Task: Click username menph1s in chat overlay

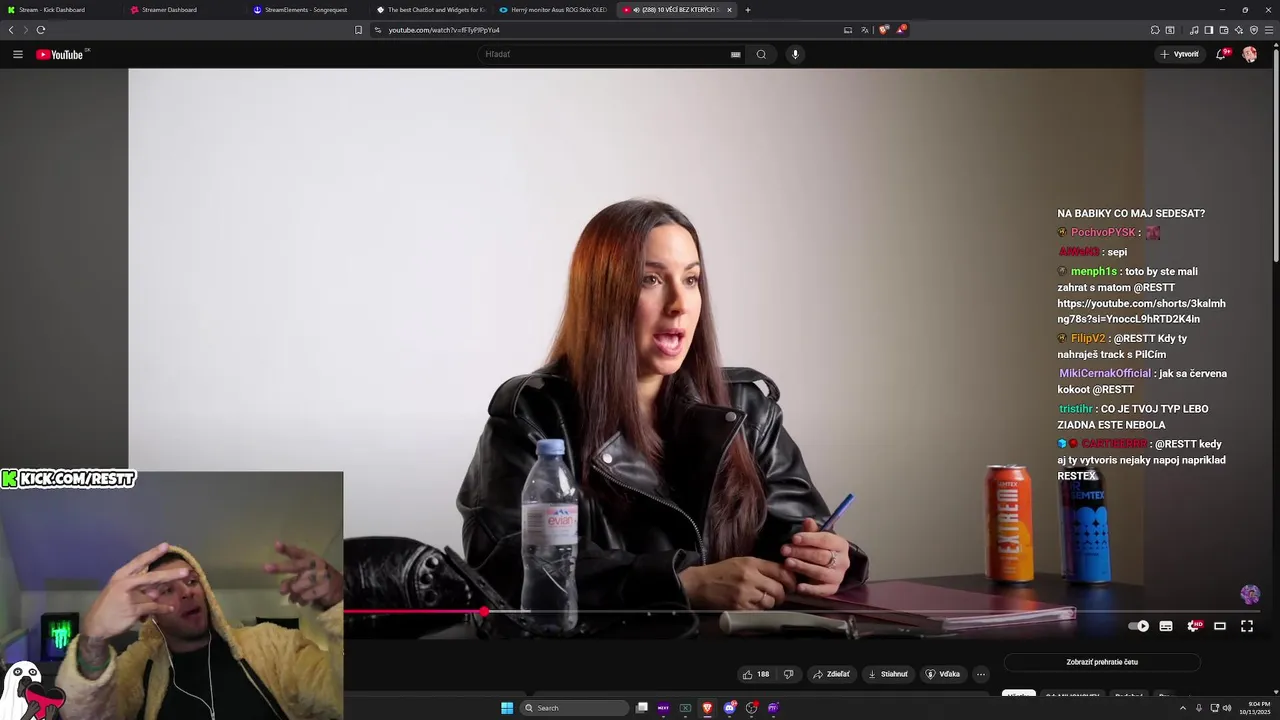Action: [x=1094, y=271]
